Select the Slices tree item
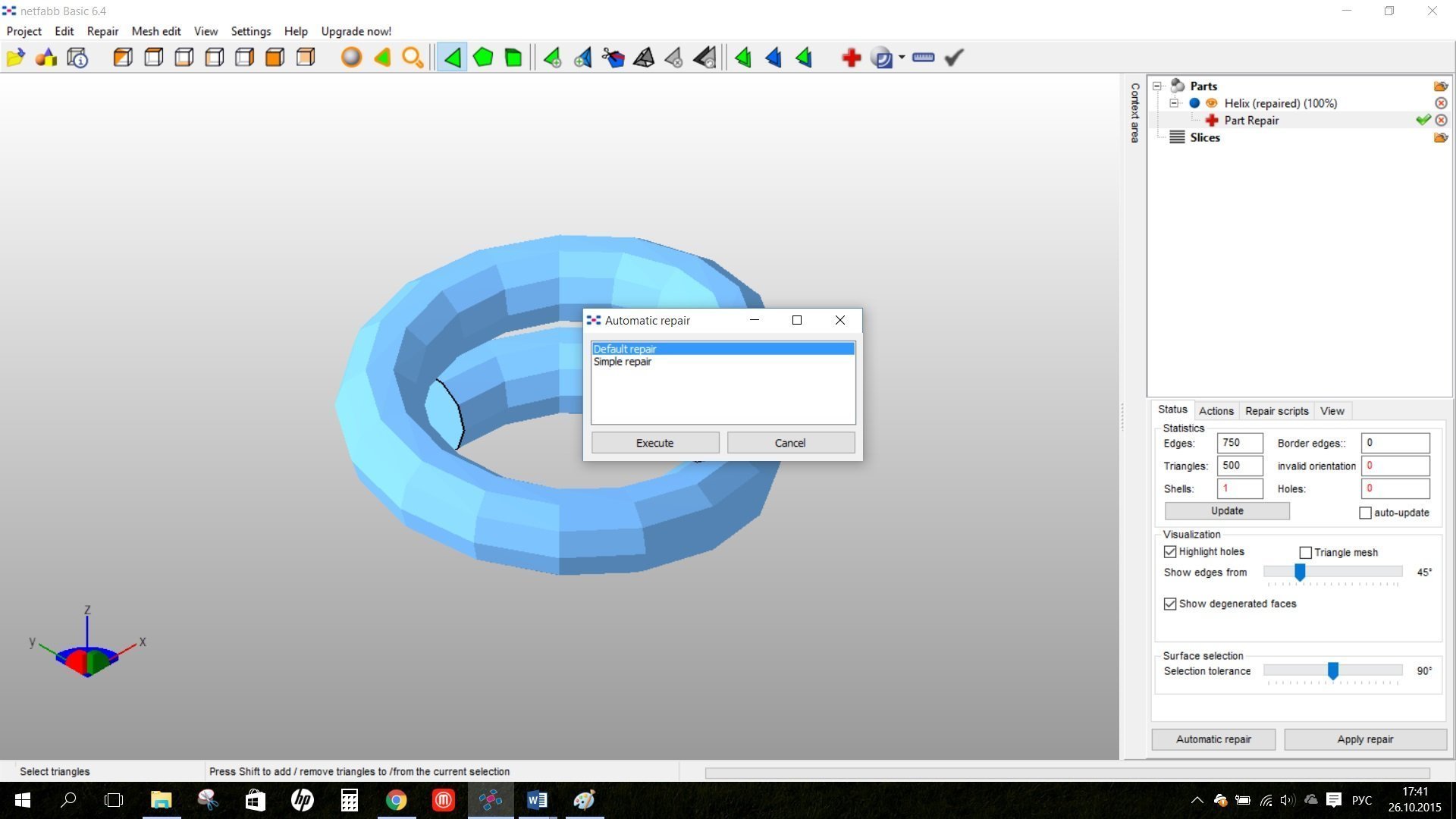 tap(1205, 137)
